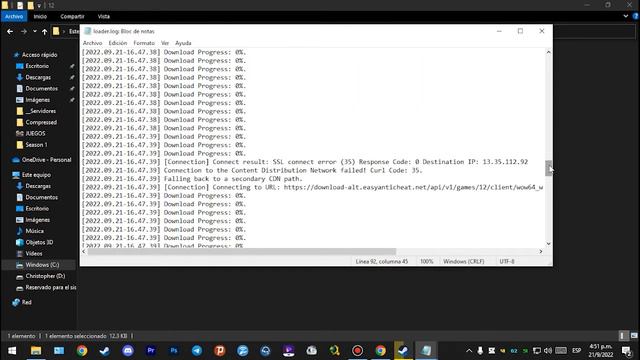Switch Explorer to large icons view
The width and height of the screenshot is (640, 360).
[634, 336]
